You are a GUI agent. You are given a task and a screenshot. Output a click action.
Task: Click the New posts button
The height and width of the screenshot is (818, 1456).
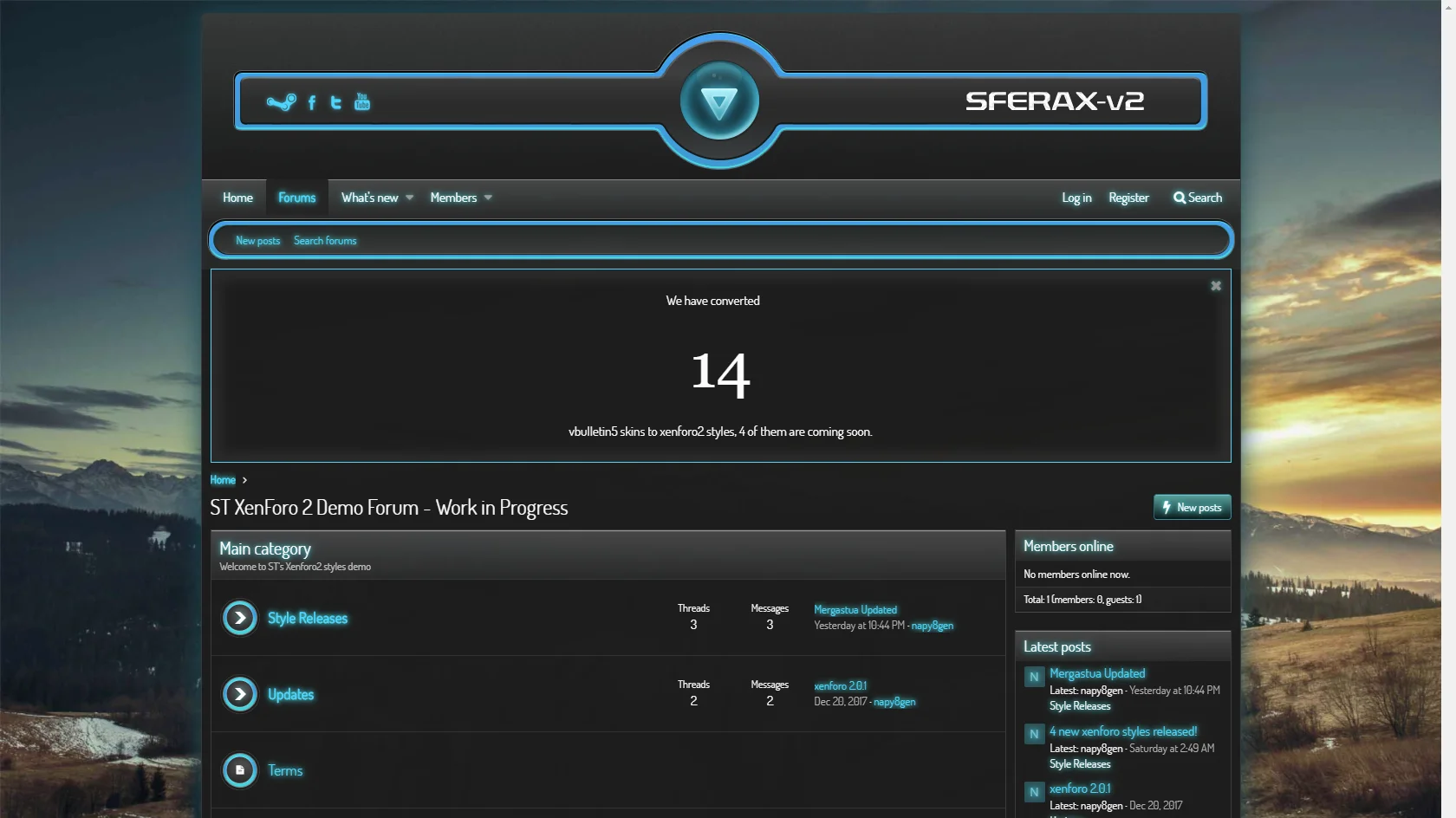pyautogui.click(x=1192, y=507)
